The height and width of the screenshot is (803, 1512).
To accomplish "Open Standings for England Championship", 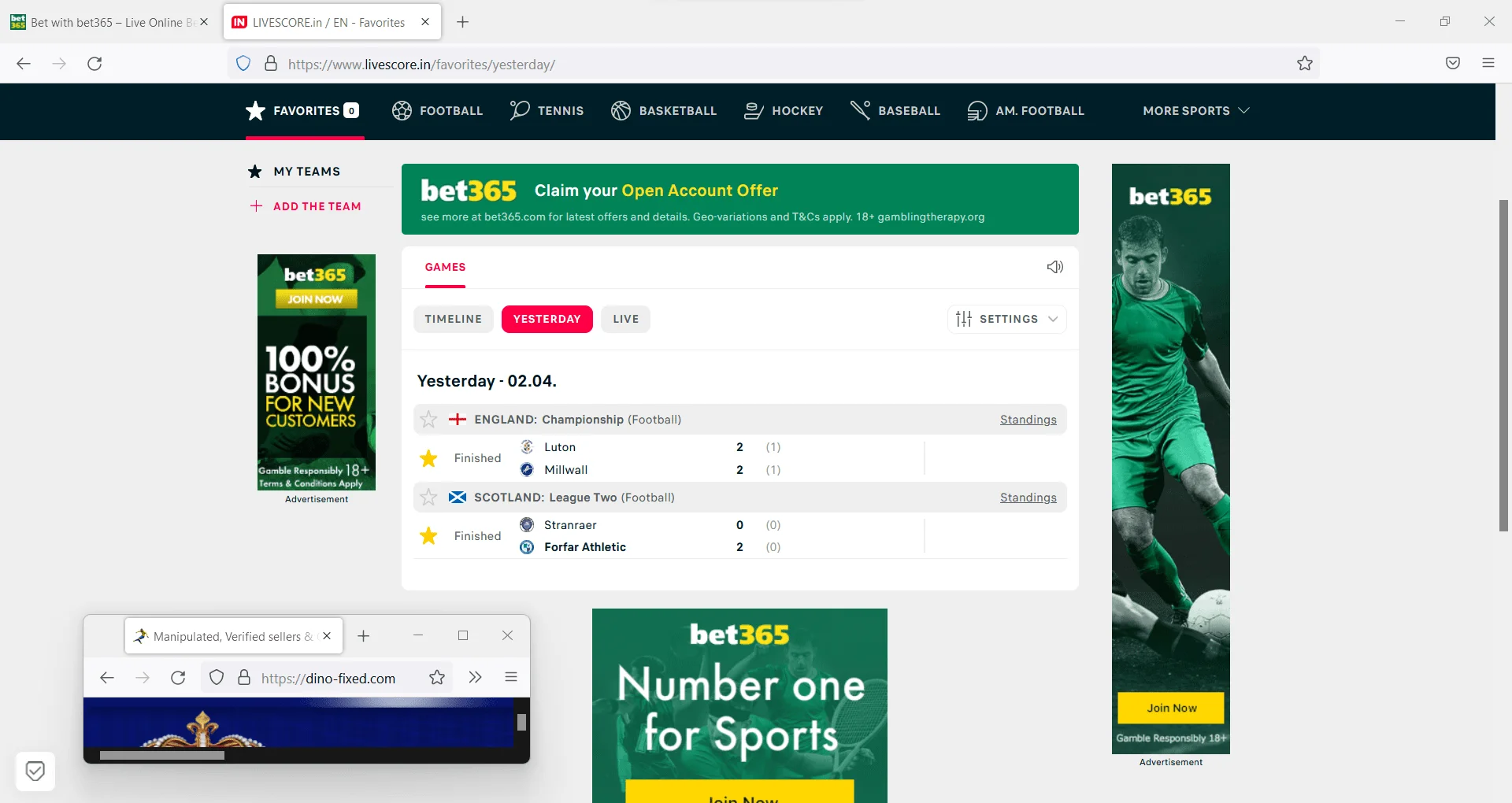I will 1028,420.
